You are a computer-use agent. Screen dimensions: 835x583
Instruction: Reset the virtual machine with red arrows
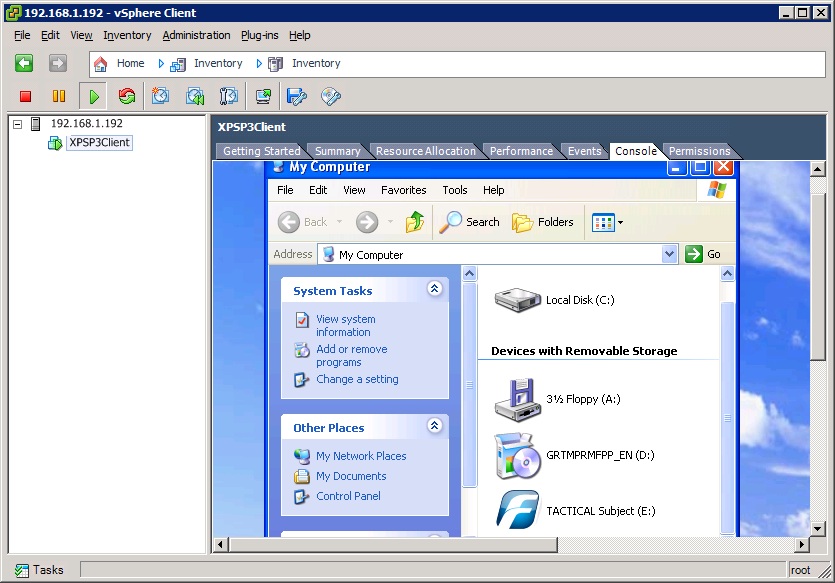tap(127, 96)
